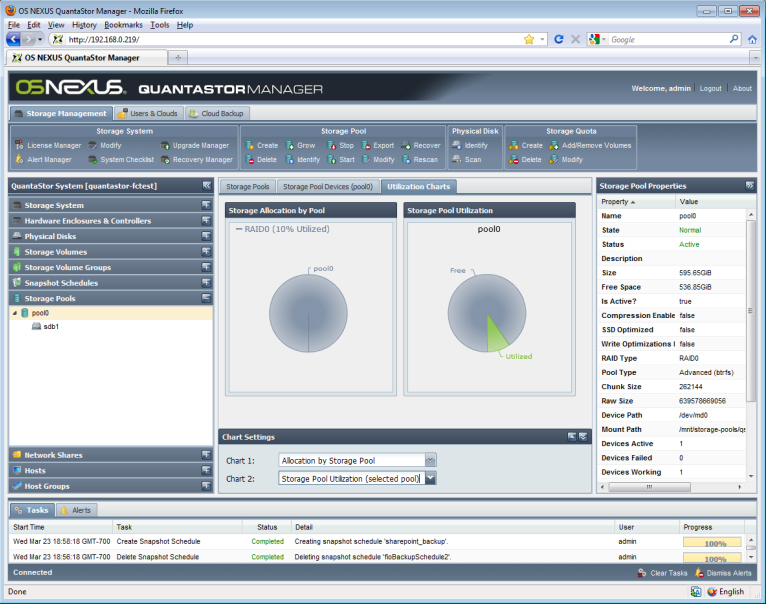This screenshot has width=766, height=604.
Task: Export the Storage Pool
Action: coord(378,146)
